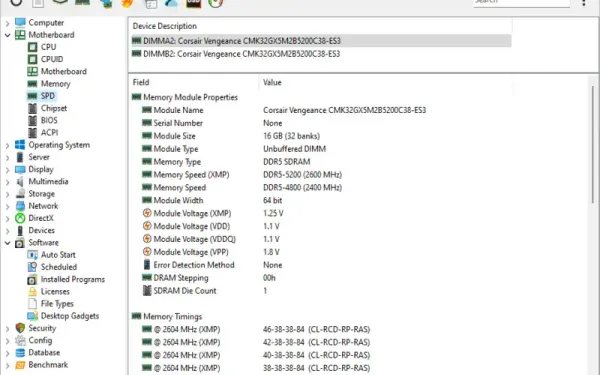Select the Scheduled tasks icon

[x=33, y=267]
